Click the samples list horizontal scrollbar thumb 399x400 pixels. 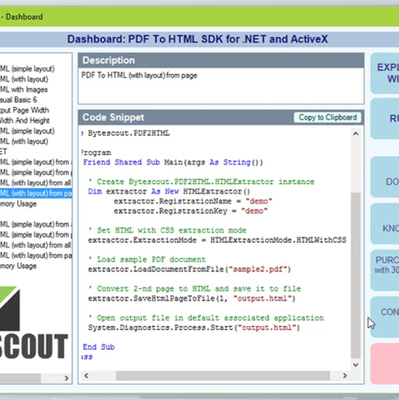20,378
